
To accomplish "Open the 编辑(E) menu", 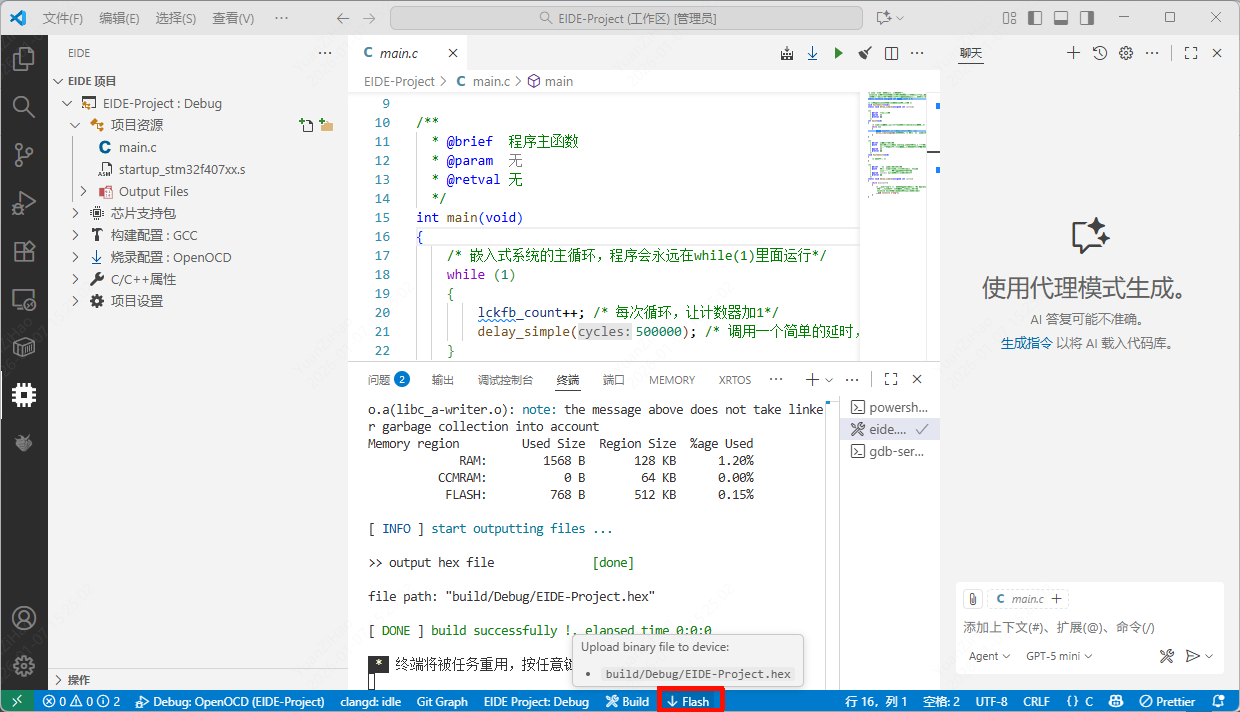I will click(x=120, y=18).
